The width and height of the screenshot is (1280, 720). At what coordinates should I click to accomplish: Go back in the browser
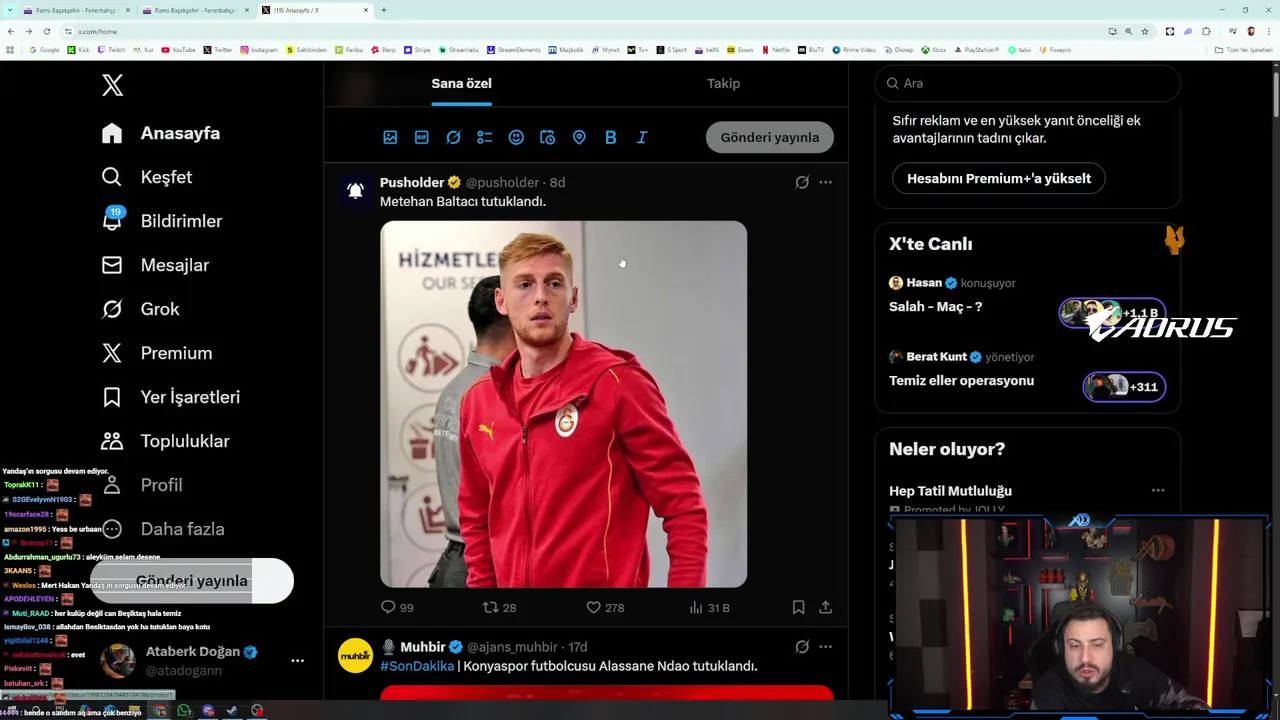[11, 31]
